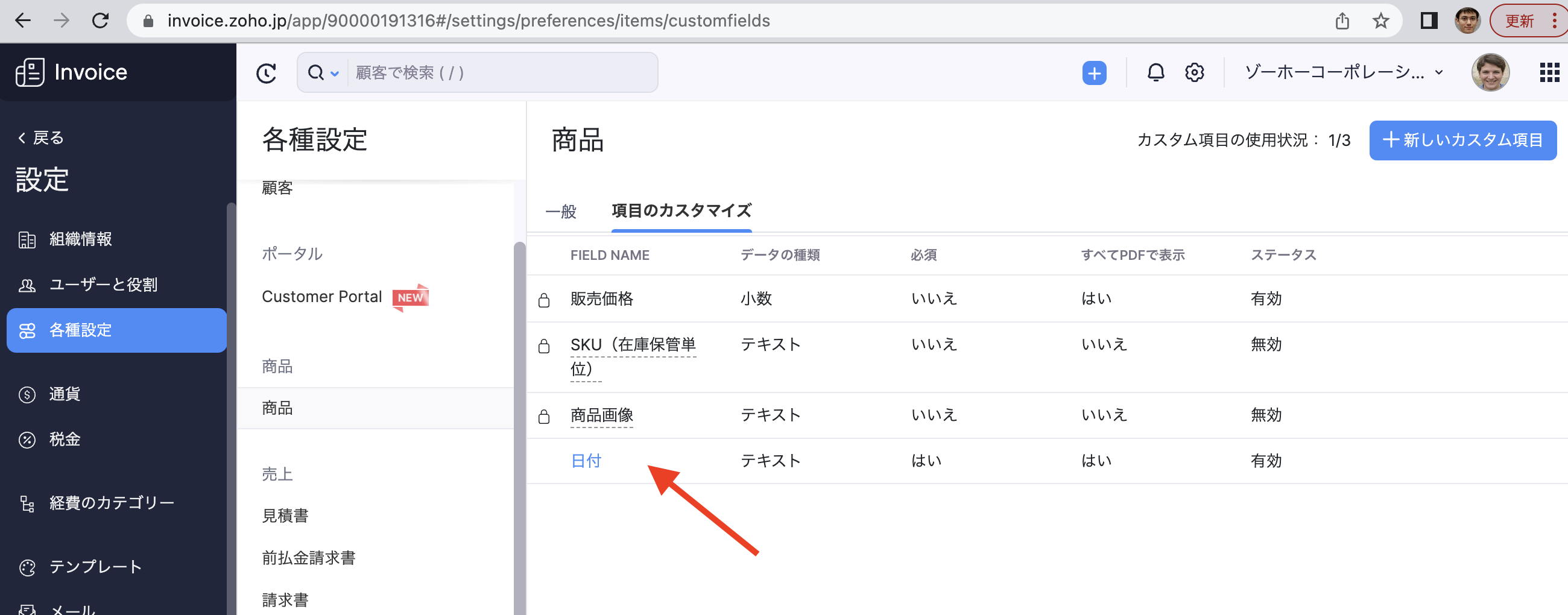Click the lock icon beside 販売価格
Image resolution: width=1568 pixels, height=615 pixels.
(x=543, y=300)
